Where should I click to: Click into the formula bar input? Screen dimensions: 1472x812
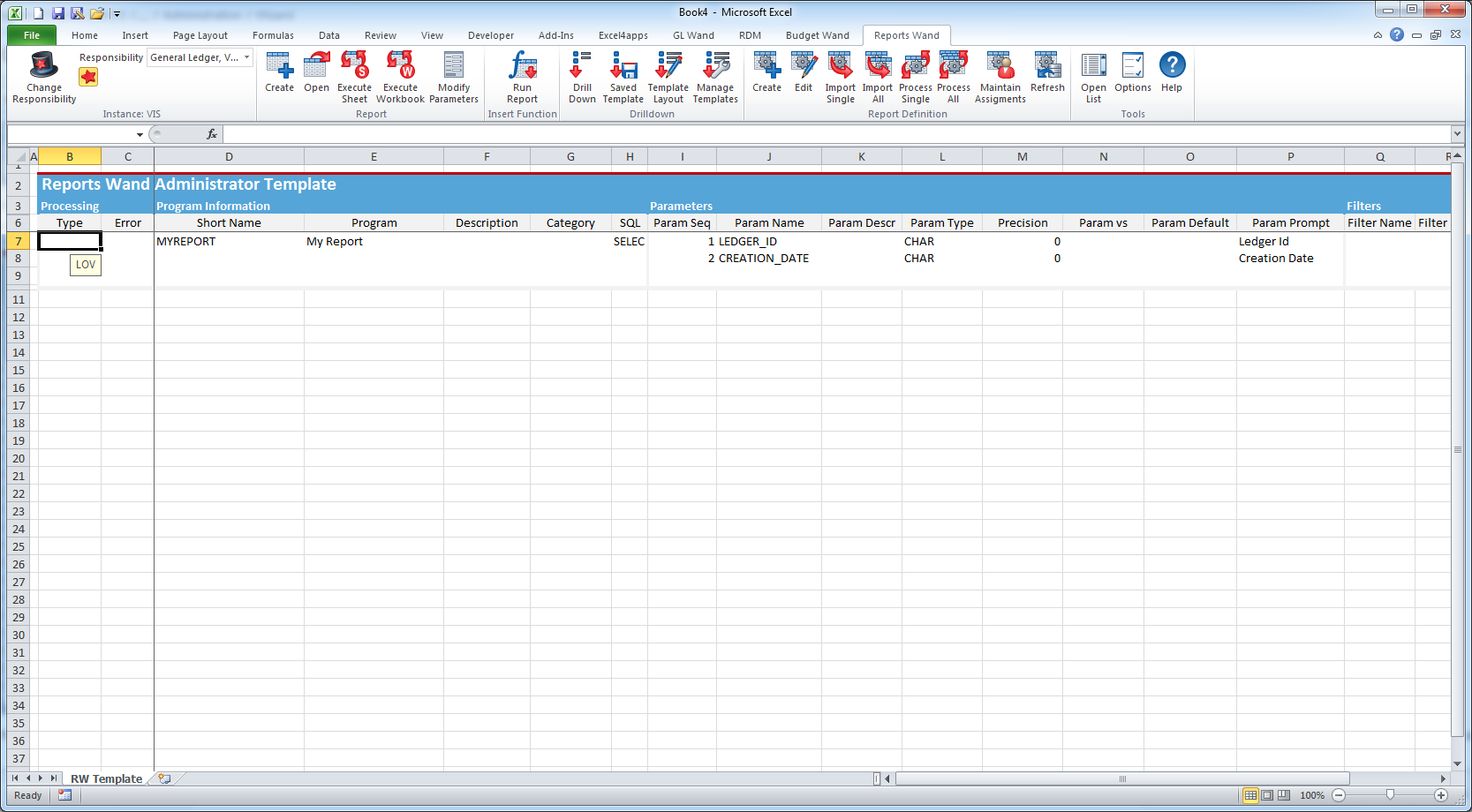(x=836, y=134)
